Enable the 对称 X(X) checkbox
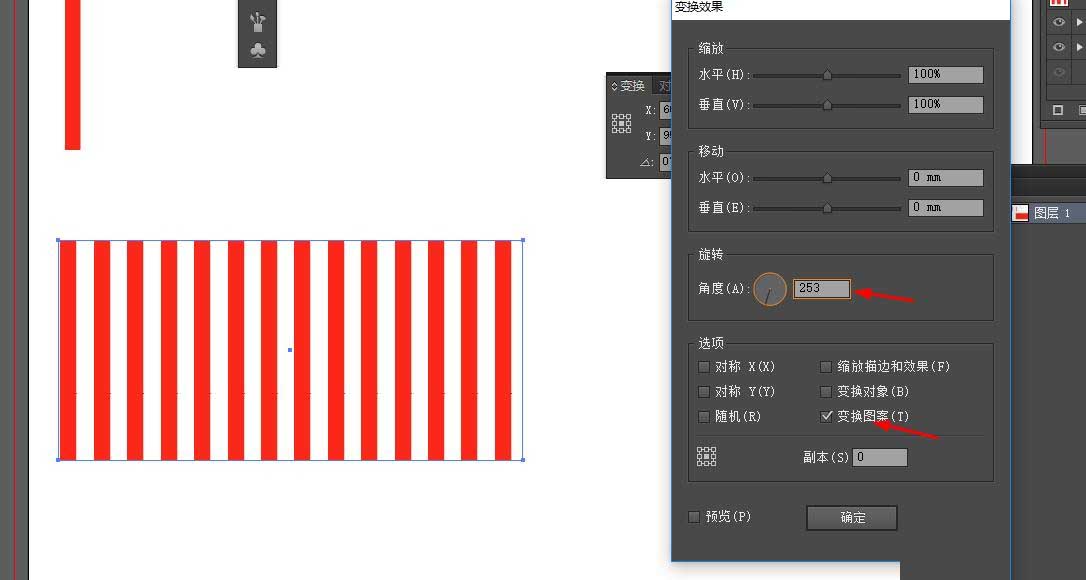This screenshot has width=1086, height=580. (704, 366)
